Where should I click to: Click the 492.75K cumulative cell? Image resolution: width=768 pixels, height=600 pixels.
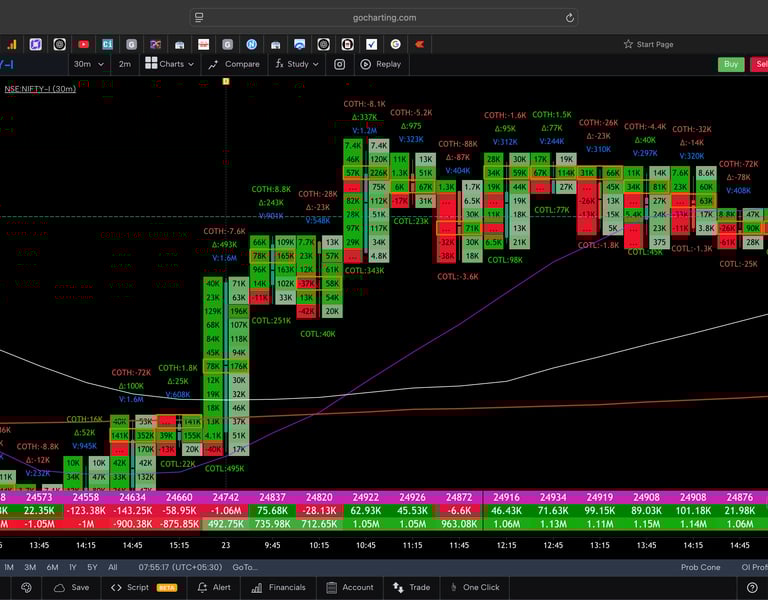coord(226,524)
